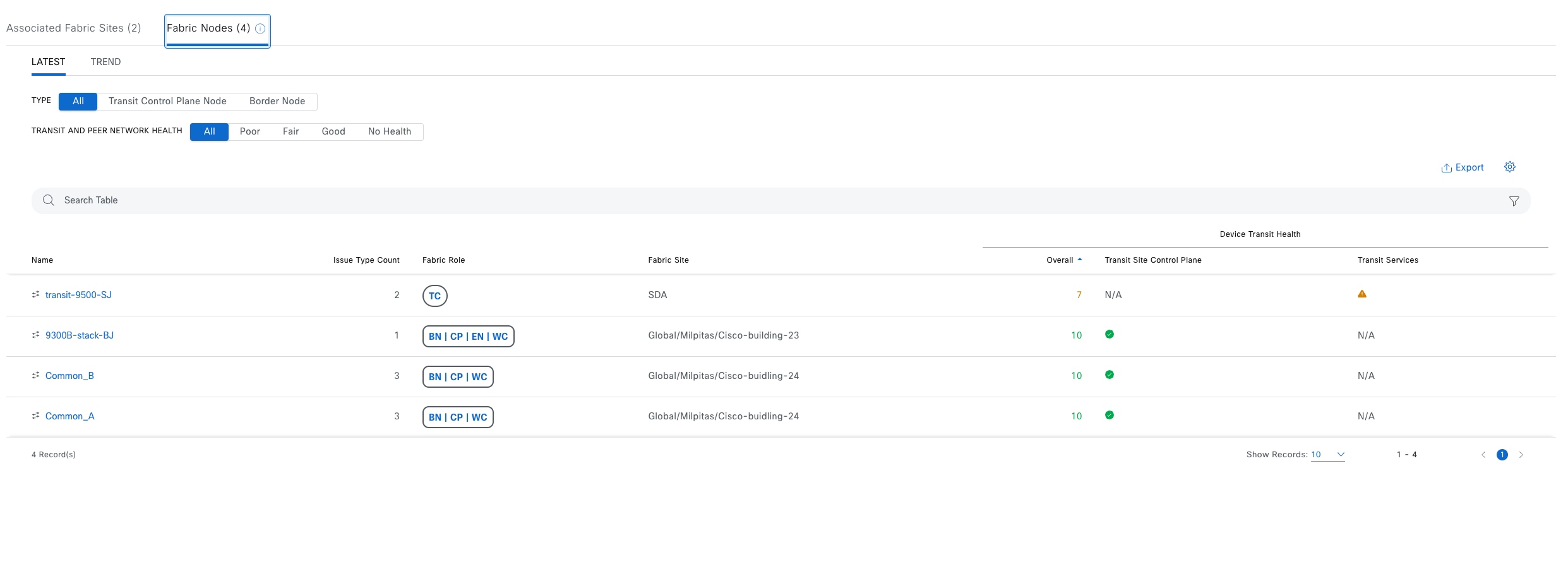1568x564 pixels.
Task: Click the Name column header
Action: pyautogui.click(x=42, y=260)
